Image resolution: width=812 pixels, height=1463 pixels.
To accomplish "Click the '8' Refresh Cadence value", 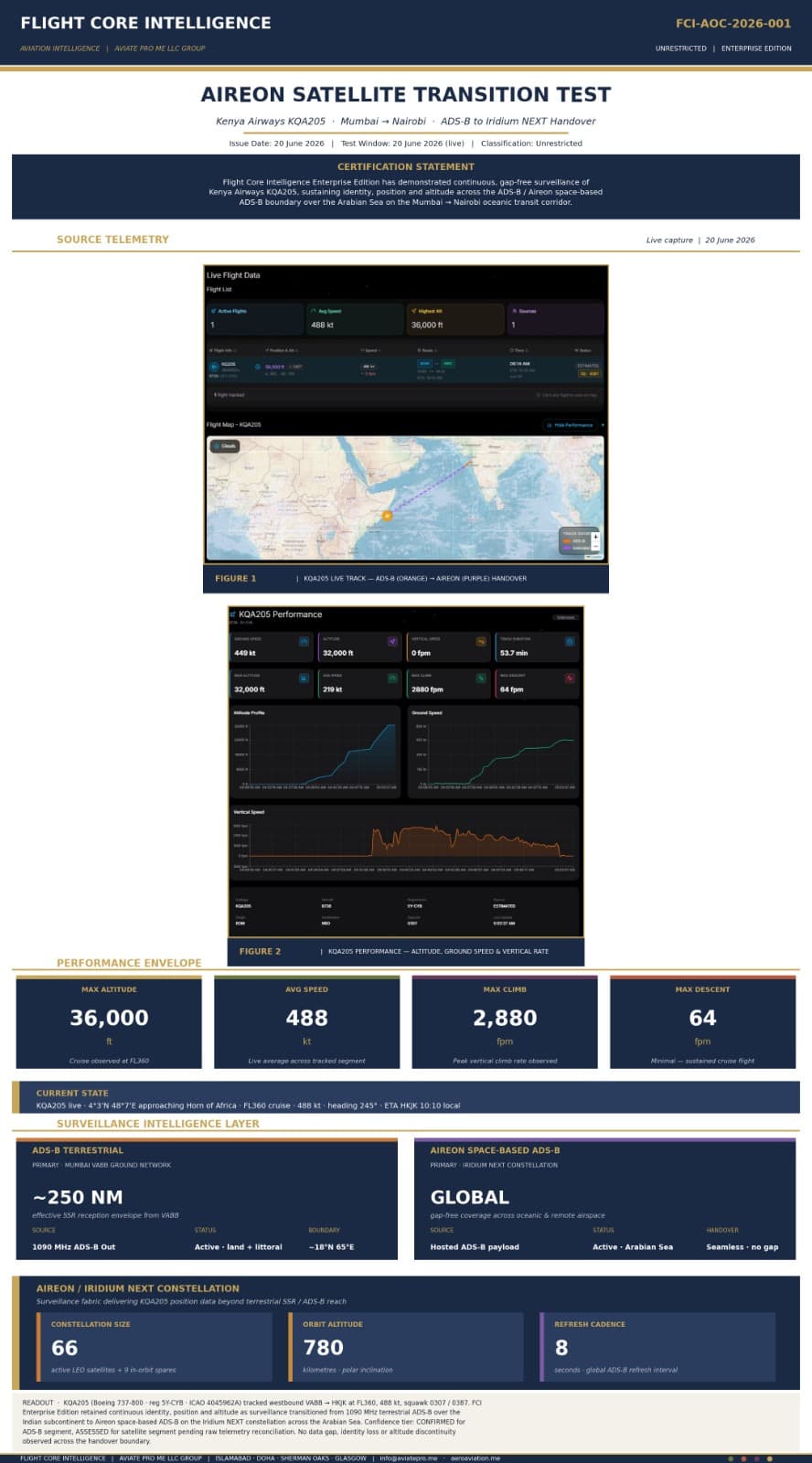I will [x=561, y=1348].
